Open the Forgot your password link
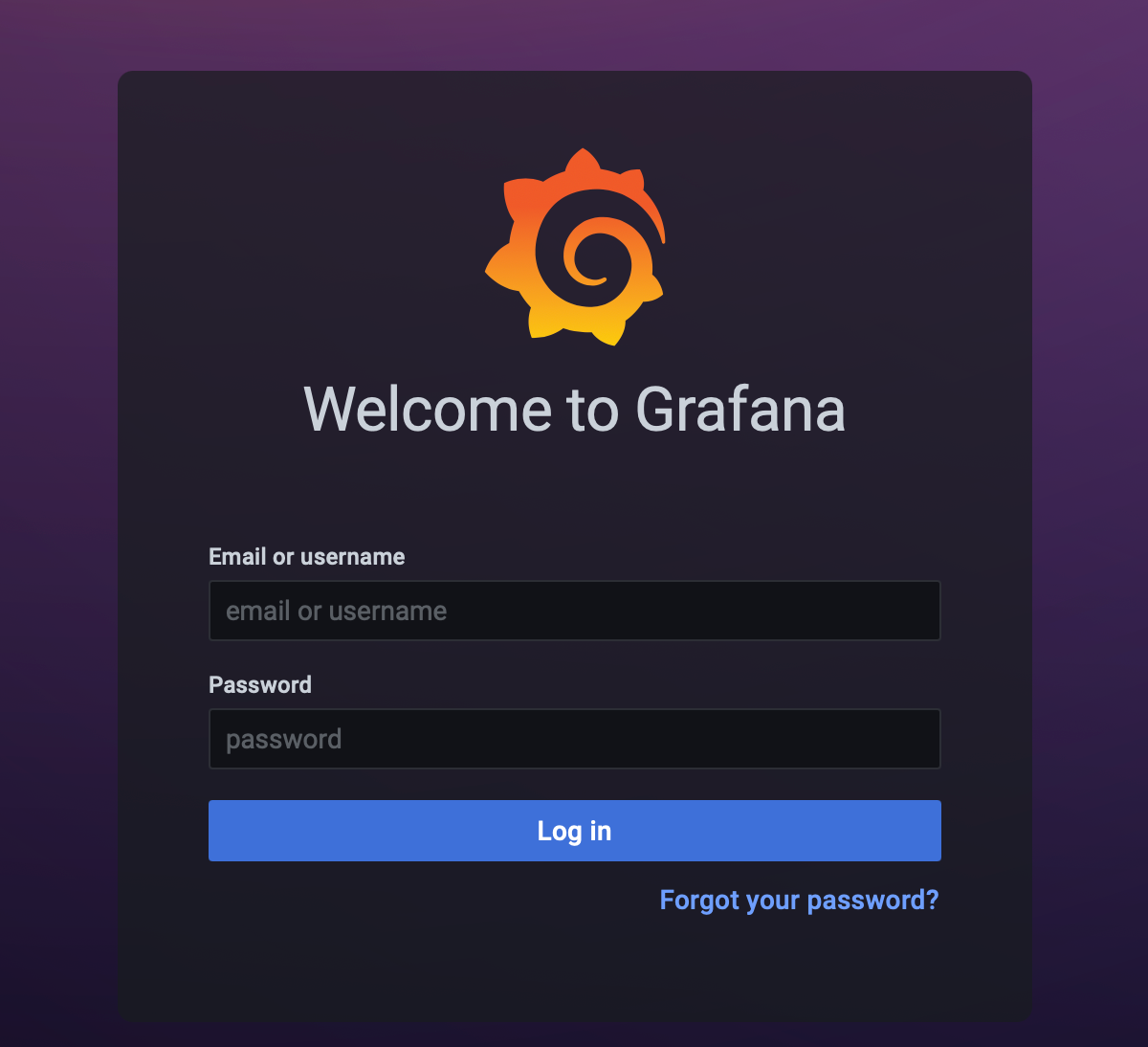Screen dimensions: 1148x1047 (x=800, y=900)
